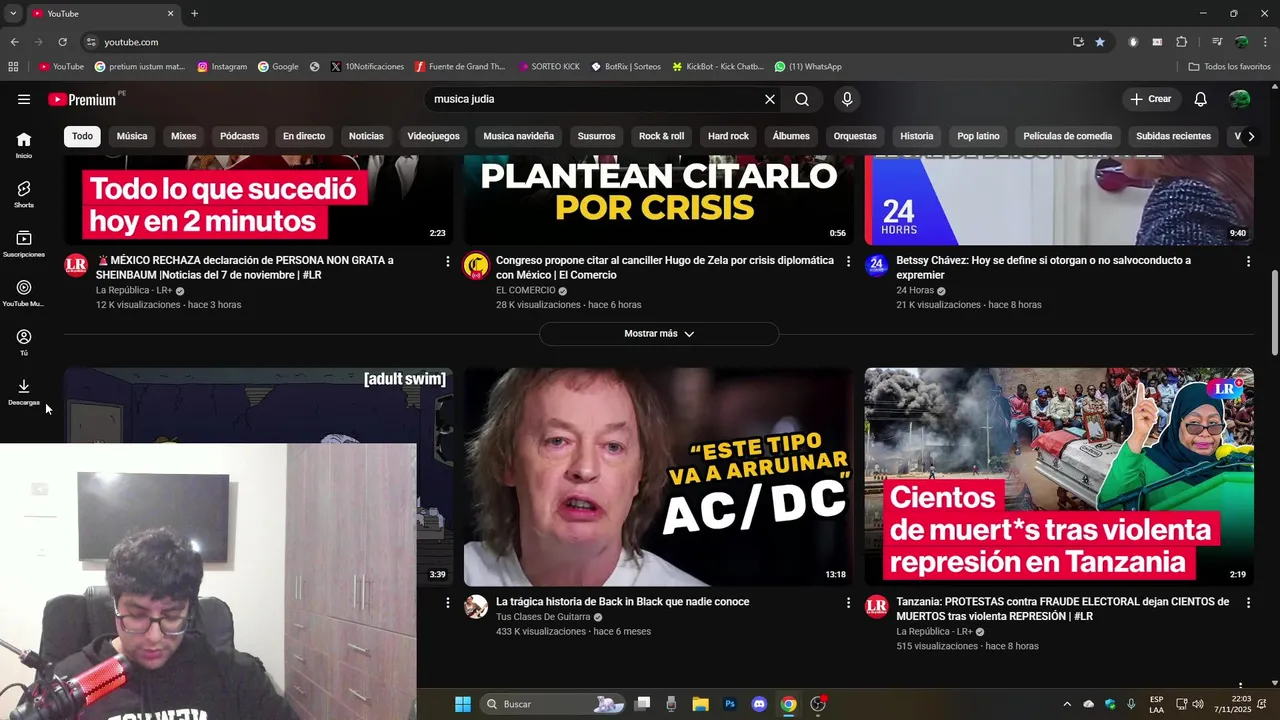Select the Pop latino filter chip
The width and height of the screenshot is (1280, 720).
point(978,136)
